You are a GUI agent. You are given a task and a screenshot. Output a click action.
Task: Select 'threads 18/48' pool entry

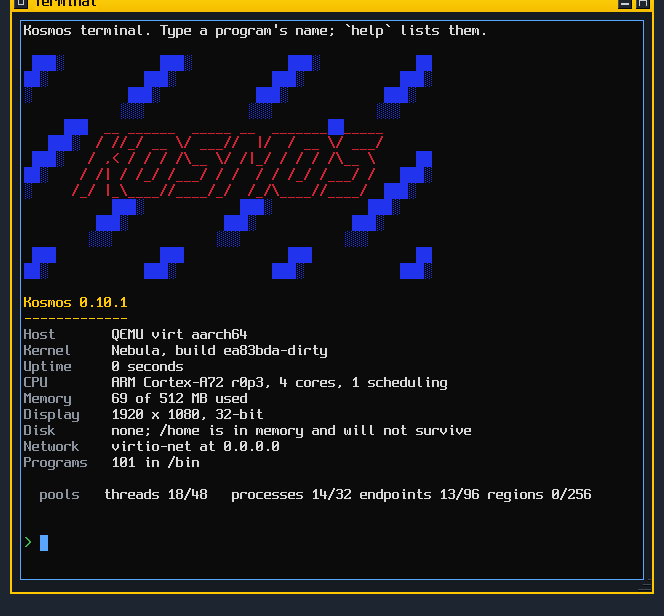click(156, 494)
